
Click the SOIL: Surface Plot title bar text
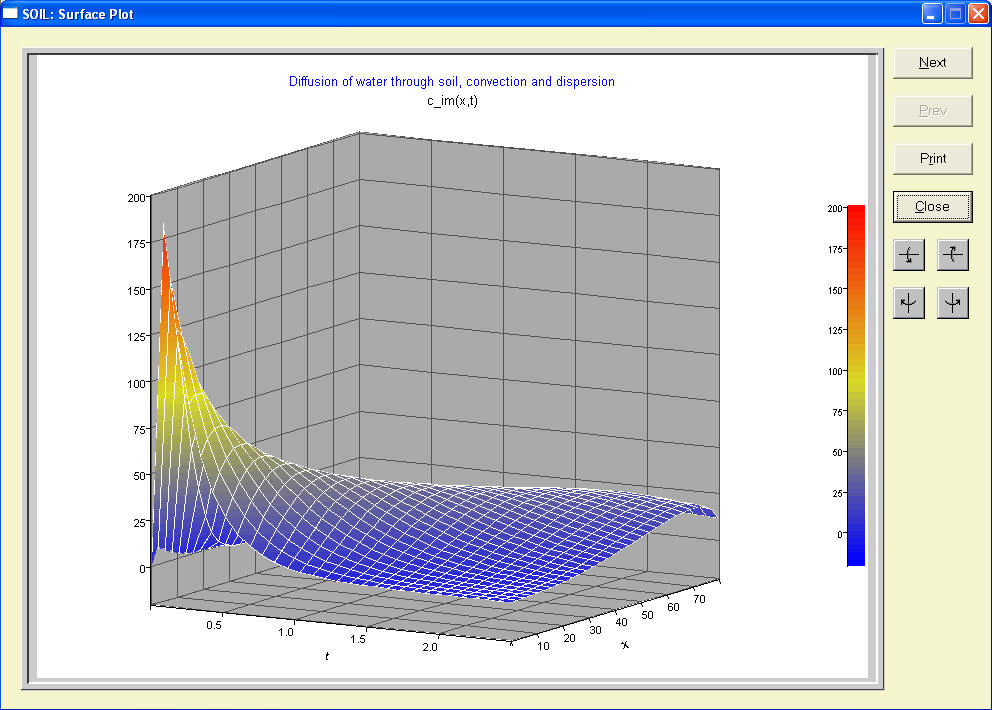tap(78, 14)
